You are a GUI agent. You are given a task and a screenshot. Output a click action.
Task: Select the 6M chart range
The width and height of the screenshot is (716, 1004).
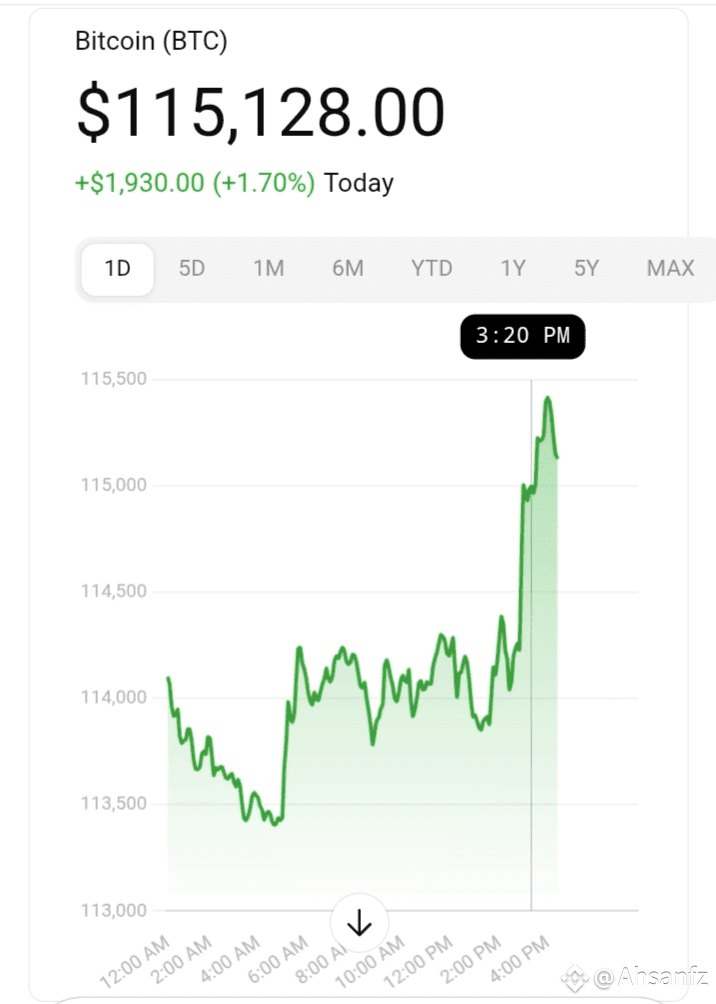(348, 268)
